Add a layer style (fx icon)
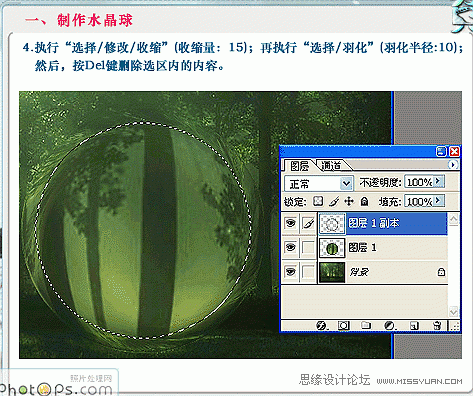The image size is (473, 396). pos(321,325)
